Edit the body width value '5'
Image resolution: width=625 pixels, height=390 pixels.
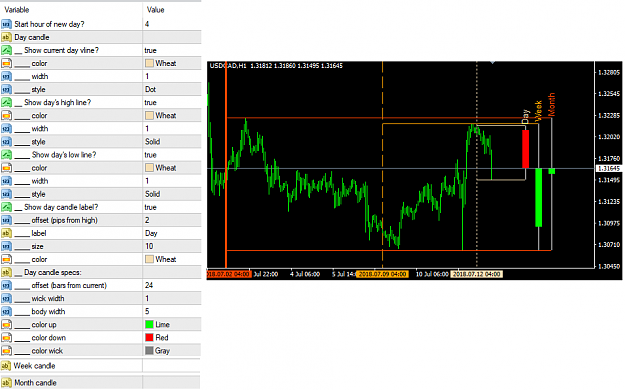[147, 312]
